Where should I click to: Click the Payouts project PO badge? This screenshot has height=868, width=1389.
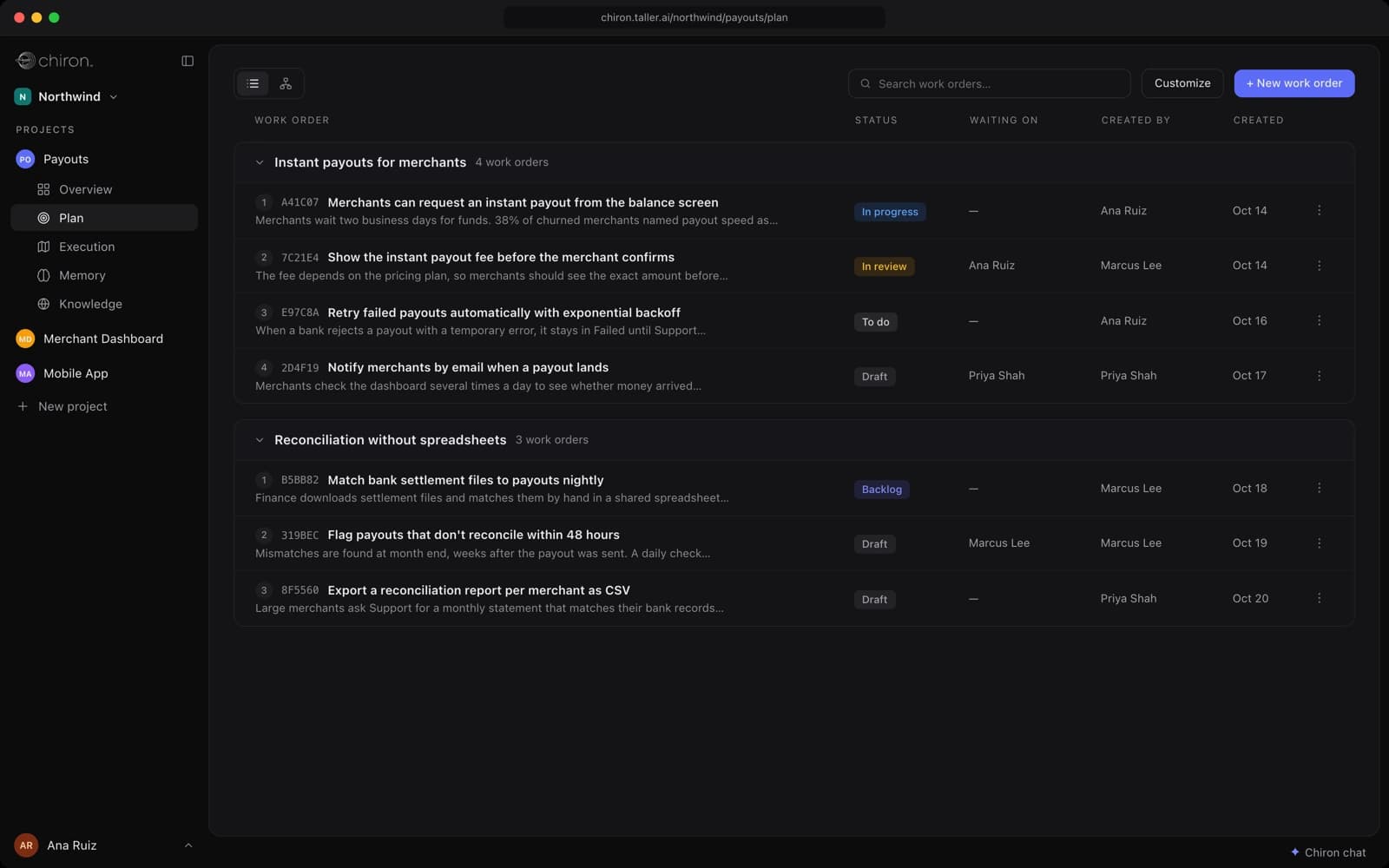coord(25,159)
